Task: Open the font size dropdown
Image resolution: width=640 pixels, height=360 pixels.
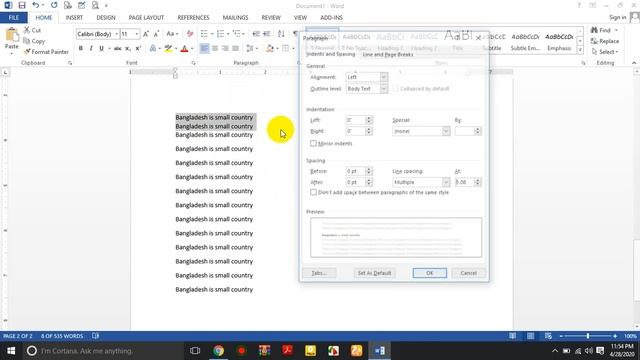Action: (137, 34)
